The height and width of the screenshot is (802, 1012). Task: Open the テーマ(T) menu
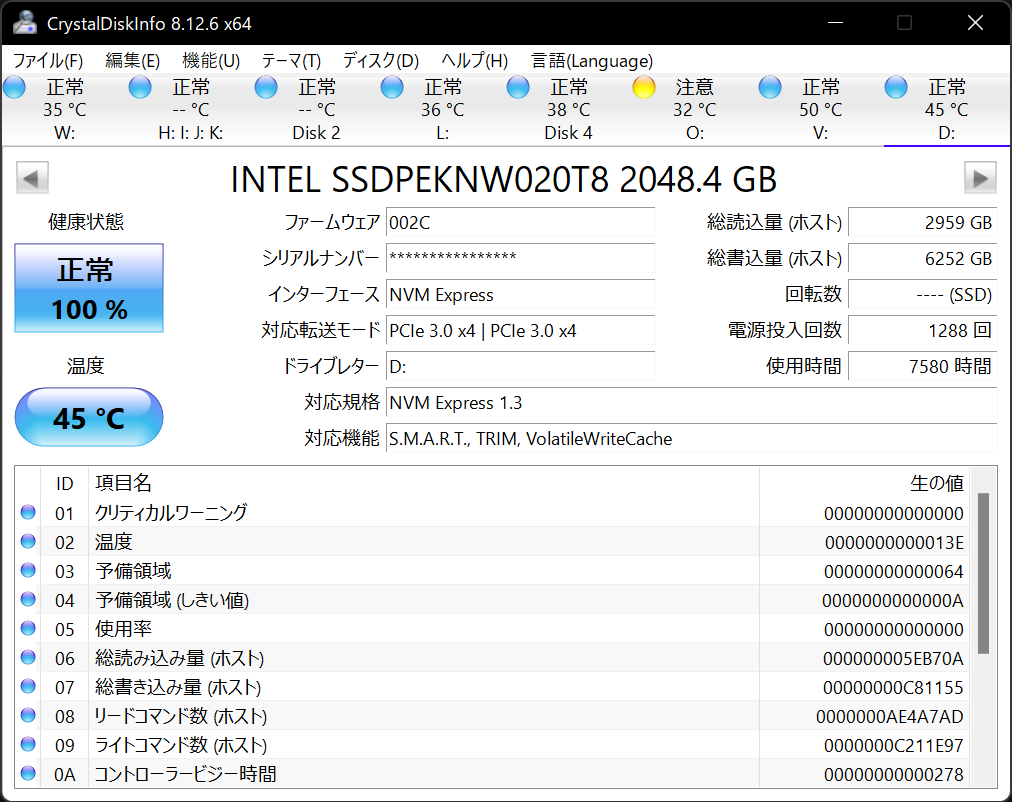[290, 60]
